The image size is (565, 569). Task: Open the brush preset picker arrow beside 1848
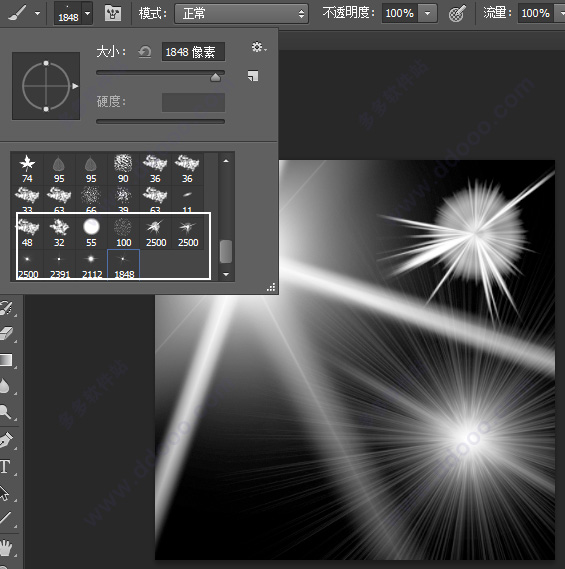click(x=87, y=13)
